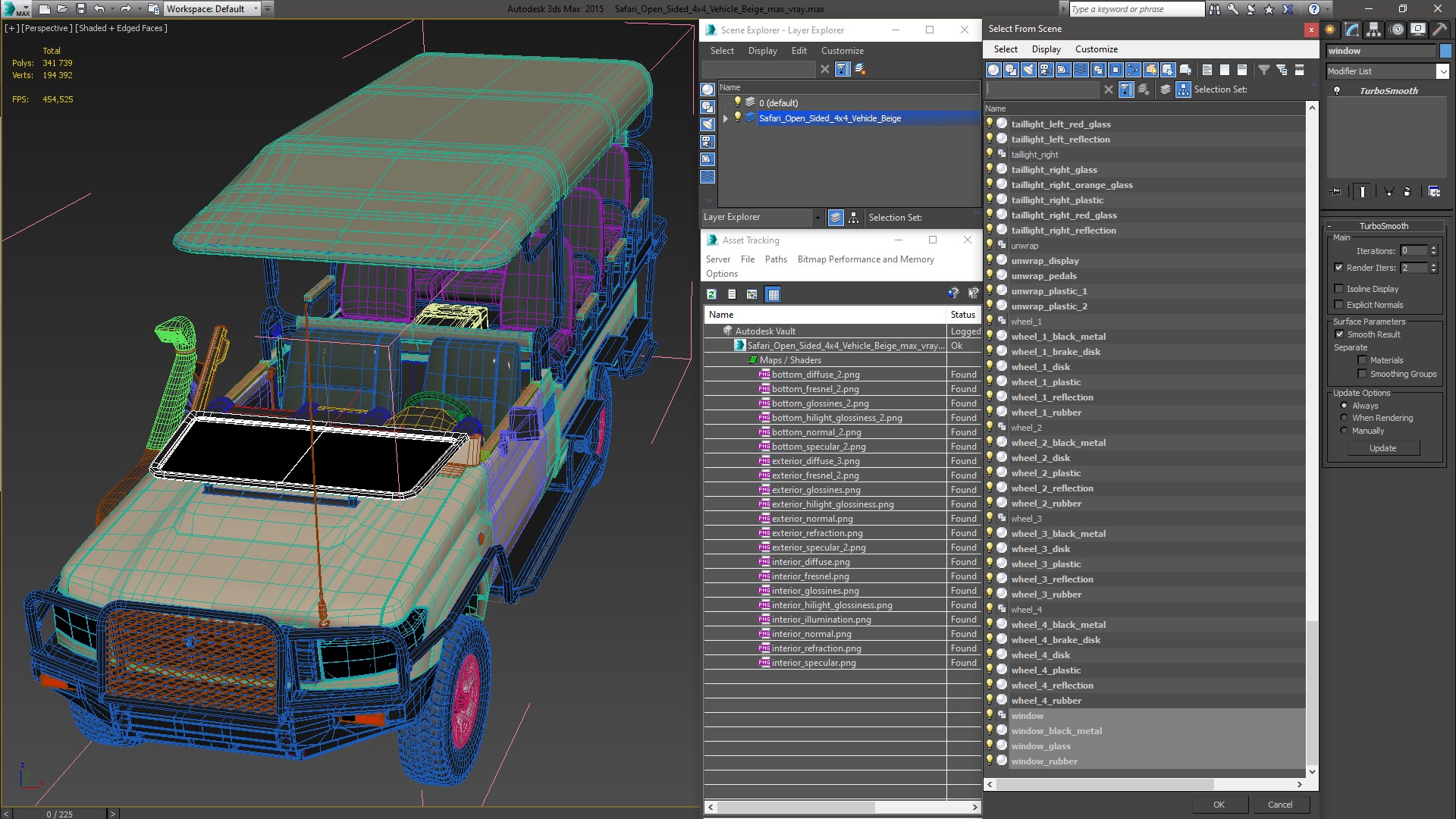1456x819 pixels.
Task: Open Paths menu in Asset Tracking
Action: (776, 259)
